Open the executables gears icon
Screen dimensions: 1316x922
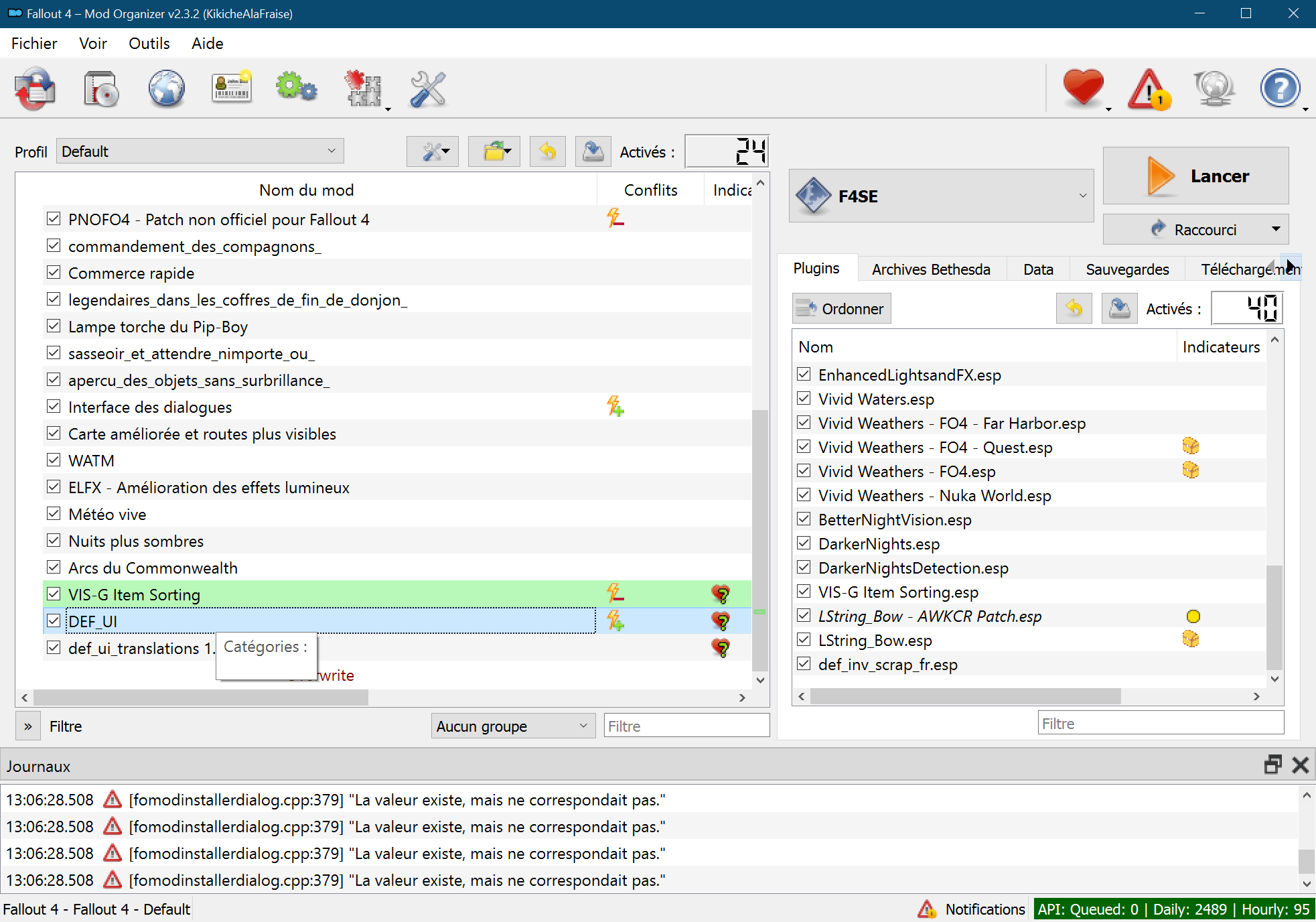pos(296,87)
